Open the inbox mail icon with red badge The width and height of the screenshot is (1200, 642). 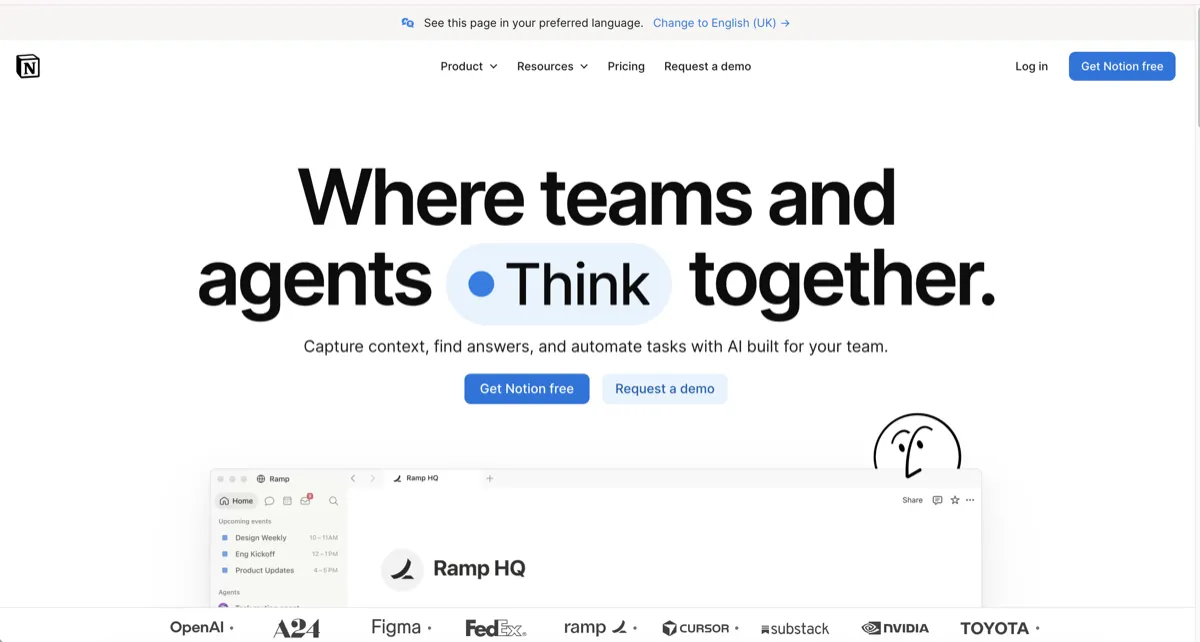(307, 500)
